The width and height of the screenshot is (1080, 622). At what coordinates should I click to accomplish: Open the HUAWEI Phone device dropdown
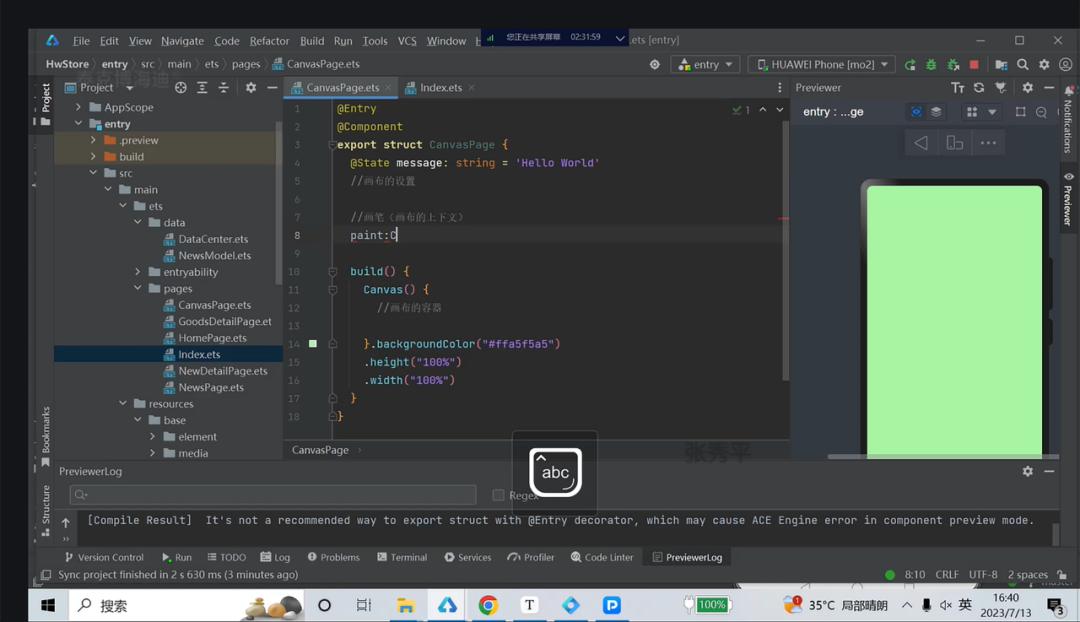[820, 65]
